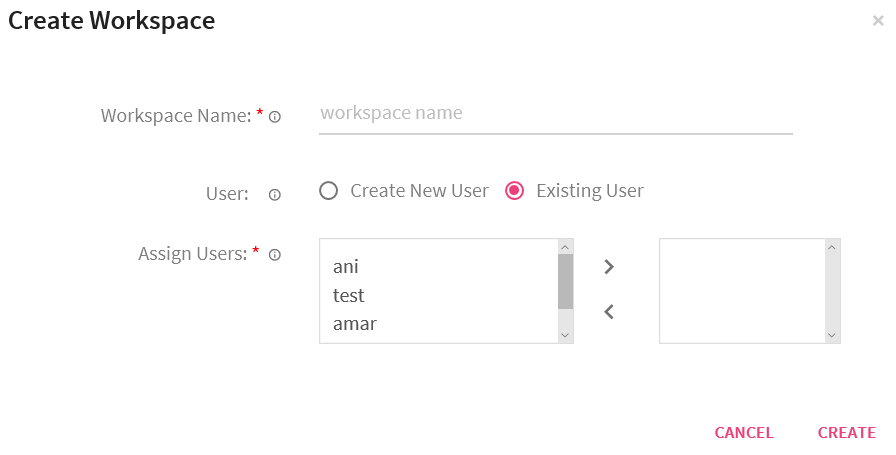Click the Workspace Name info icon
The height and width of the screenshot is (455, 896).
[x=275, y=117]
